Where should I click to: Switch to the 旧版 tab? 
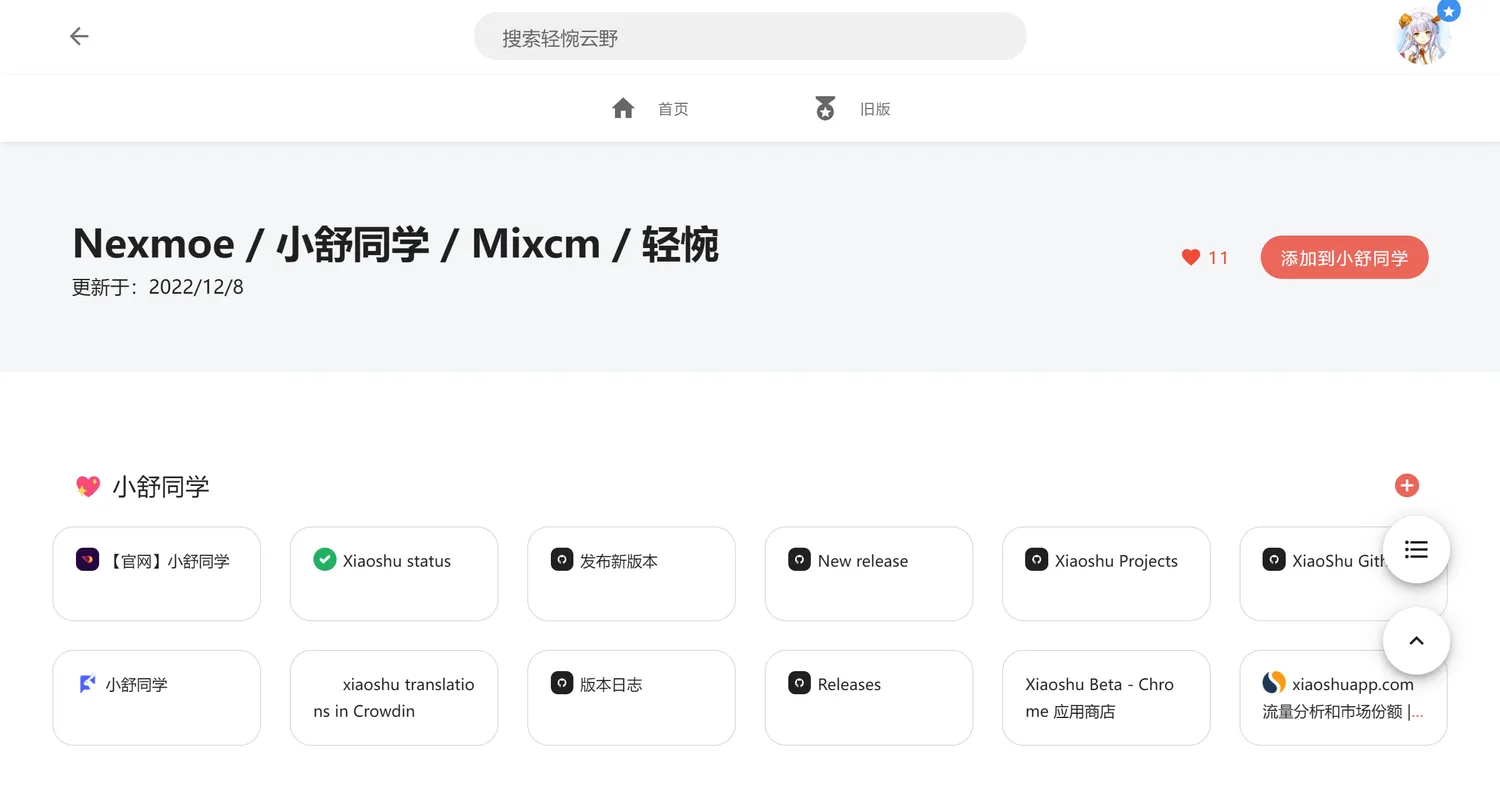click(x=852, y=108)
